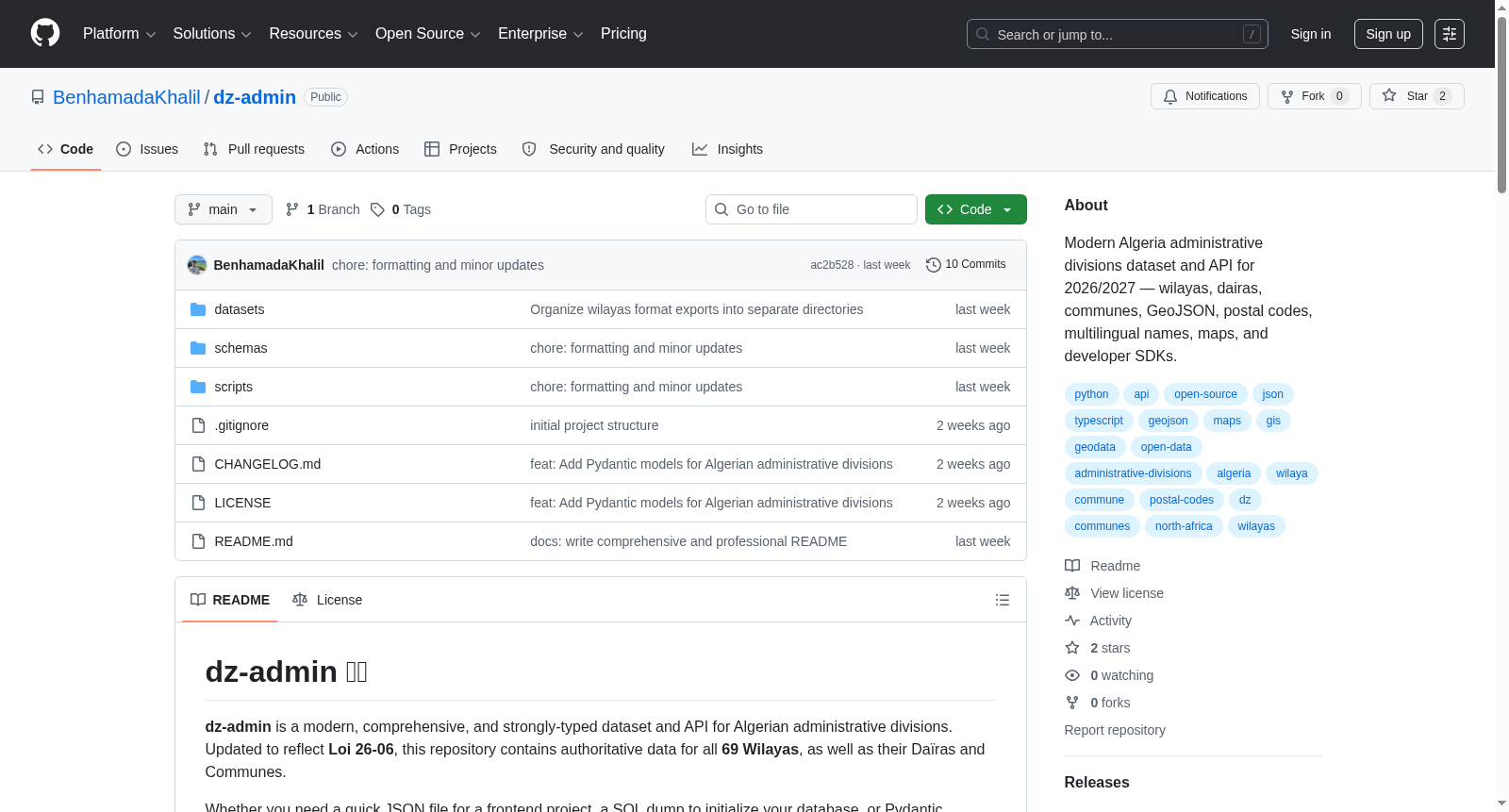Click the Notifications bell button
Viewport: 1509px width, 812px height.
1204,96
